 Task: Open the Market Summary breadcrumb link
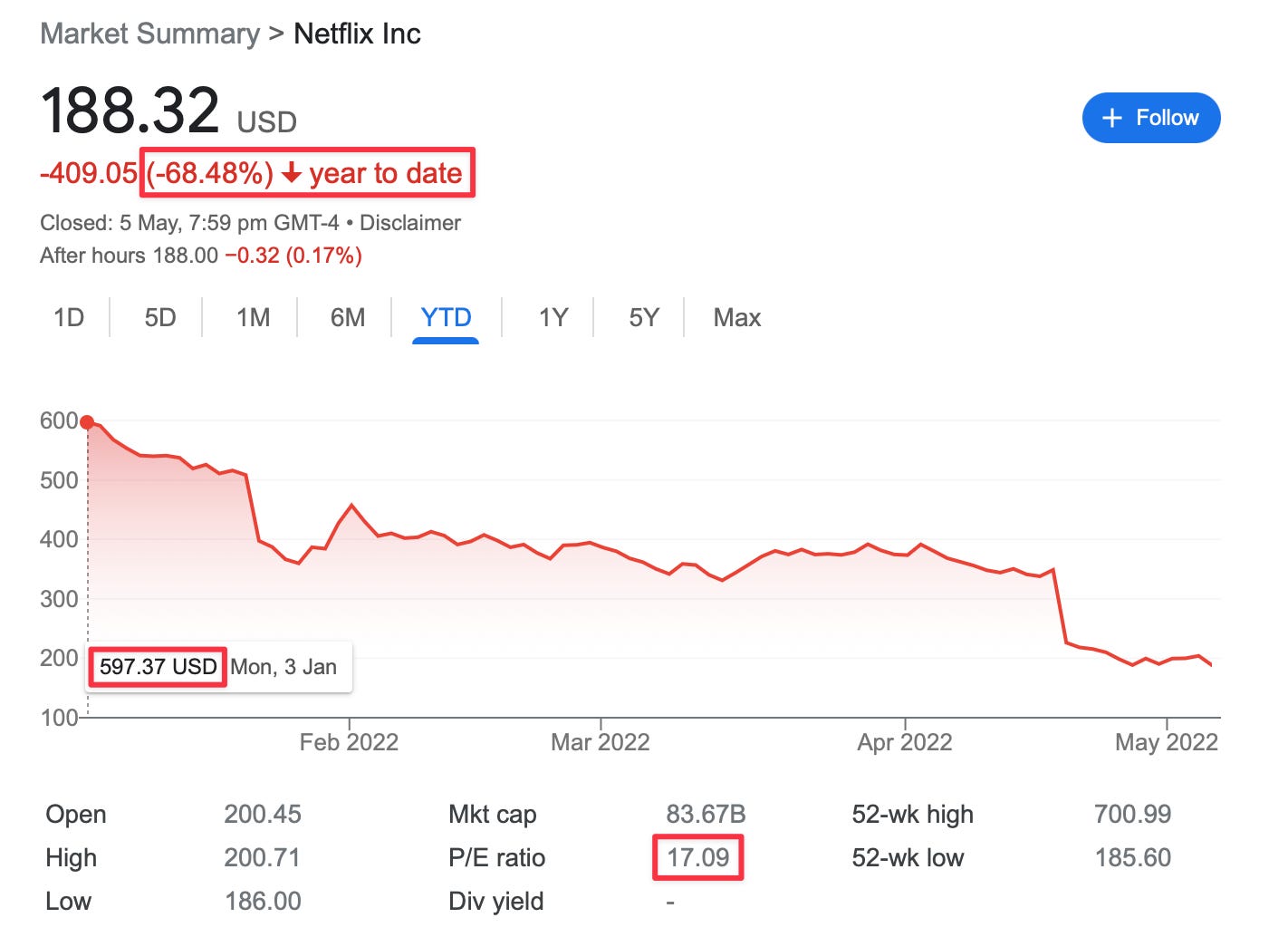point(150,34)
